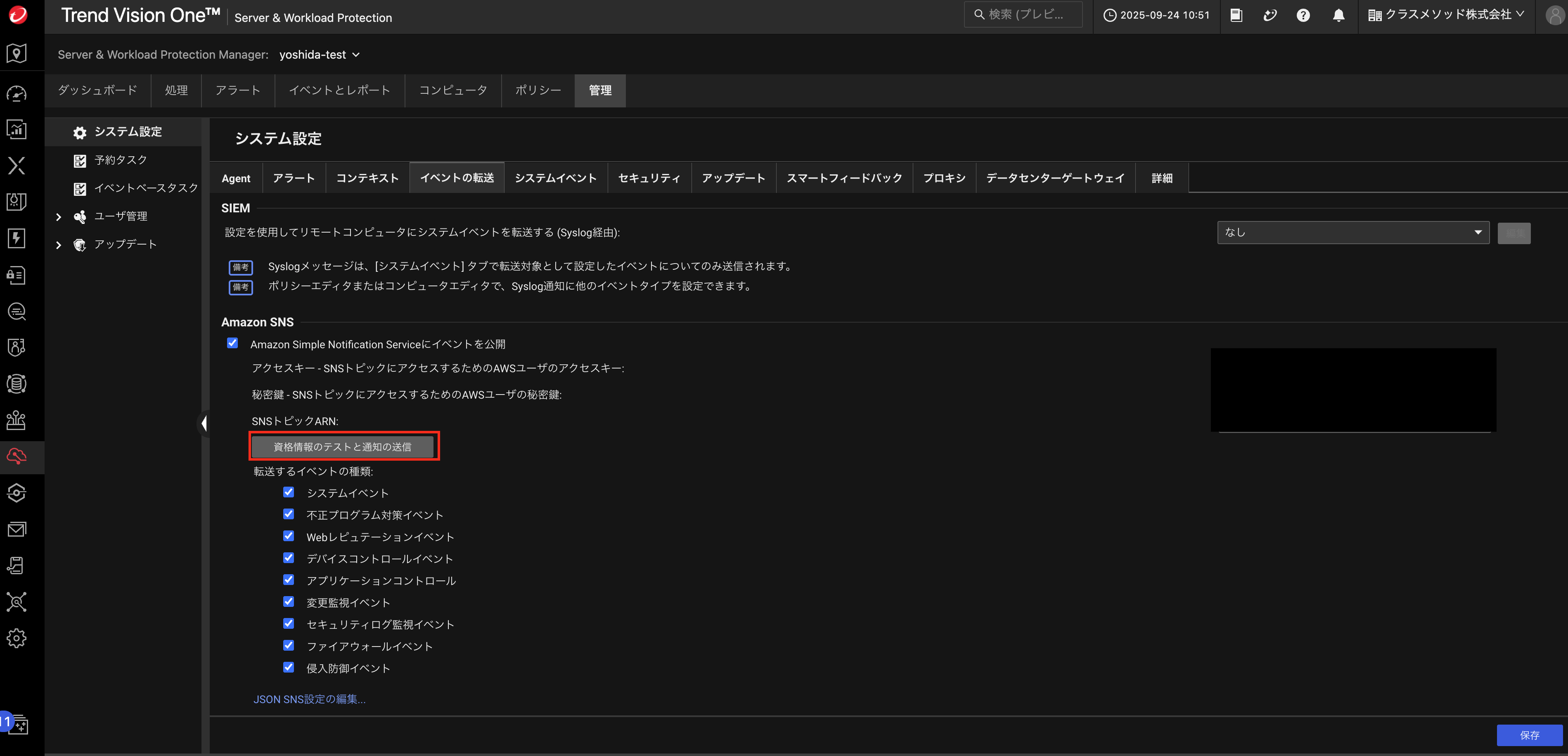
Task: Open the lightning bolt sidebar icon
Action: [x=17, y=238]
